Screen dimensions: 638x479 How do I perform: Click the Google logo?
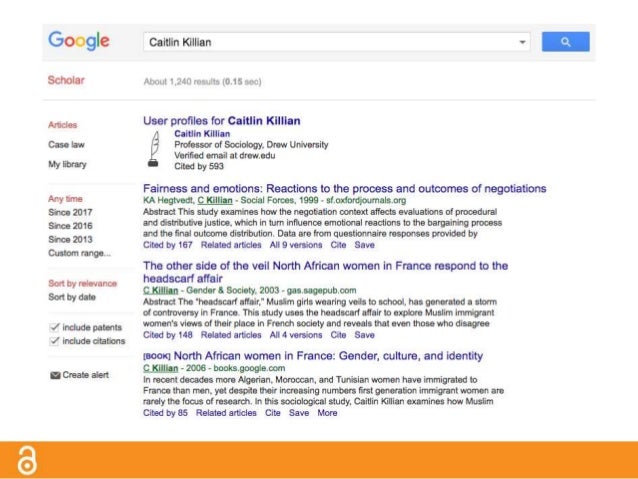pos(79,41)
